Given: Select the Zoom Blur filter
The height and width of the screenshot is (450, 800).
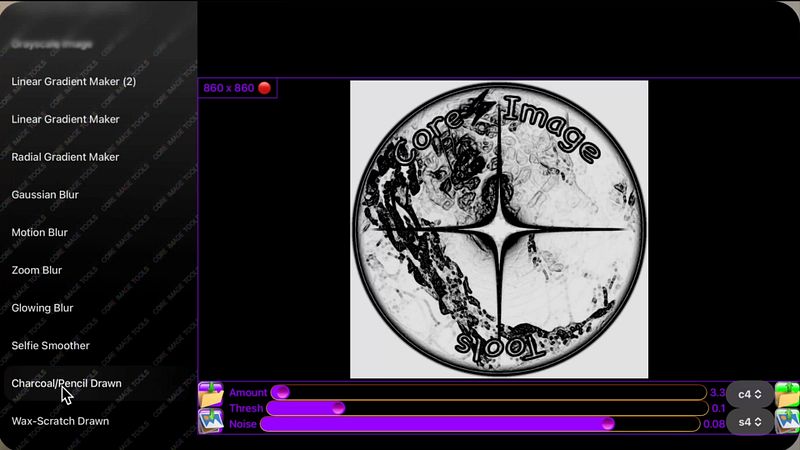Looking at the screenshot, I should tap(37, 270).
